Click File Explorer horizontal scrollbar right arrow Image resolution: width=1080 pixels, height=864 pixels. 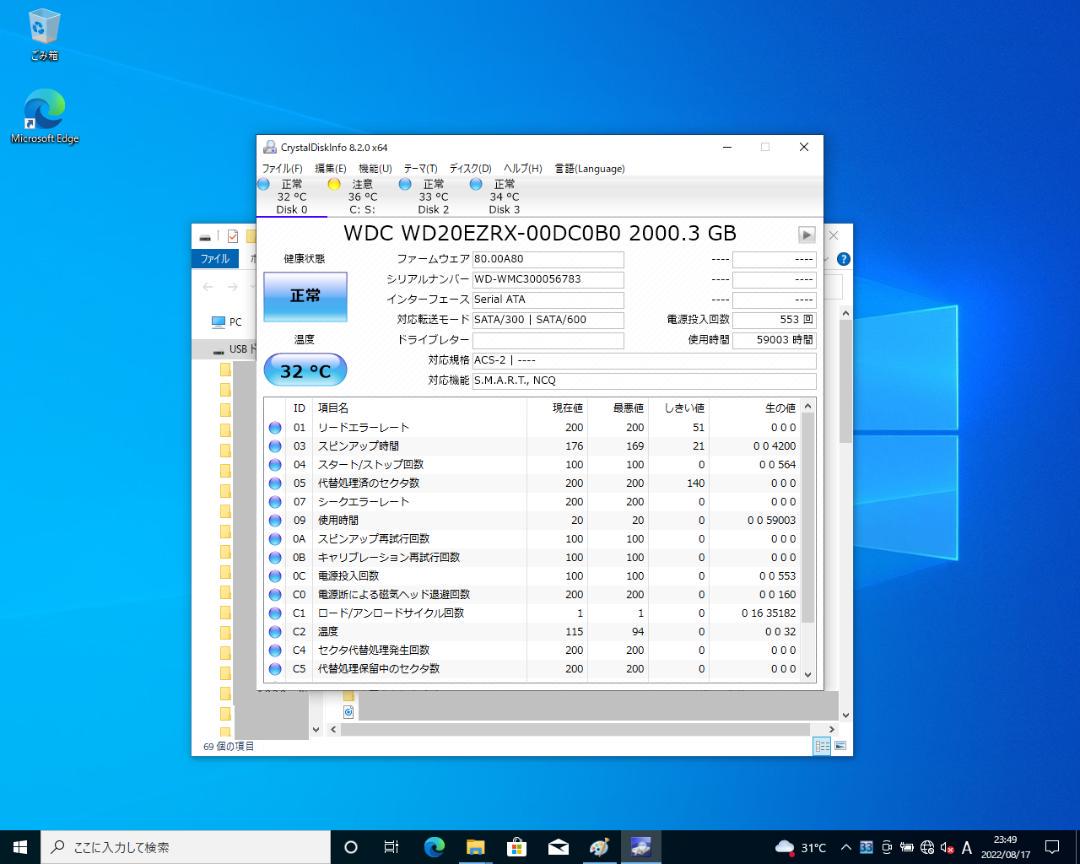click(832, 729)
